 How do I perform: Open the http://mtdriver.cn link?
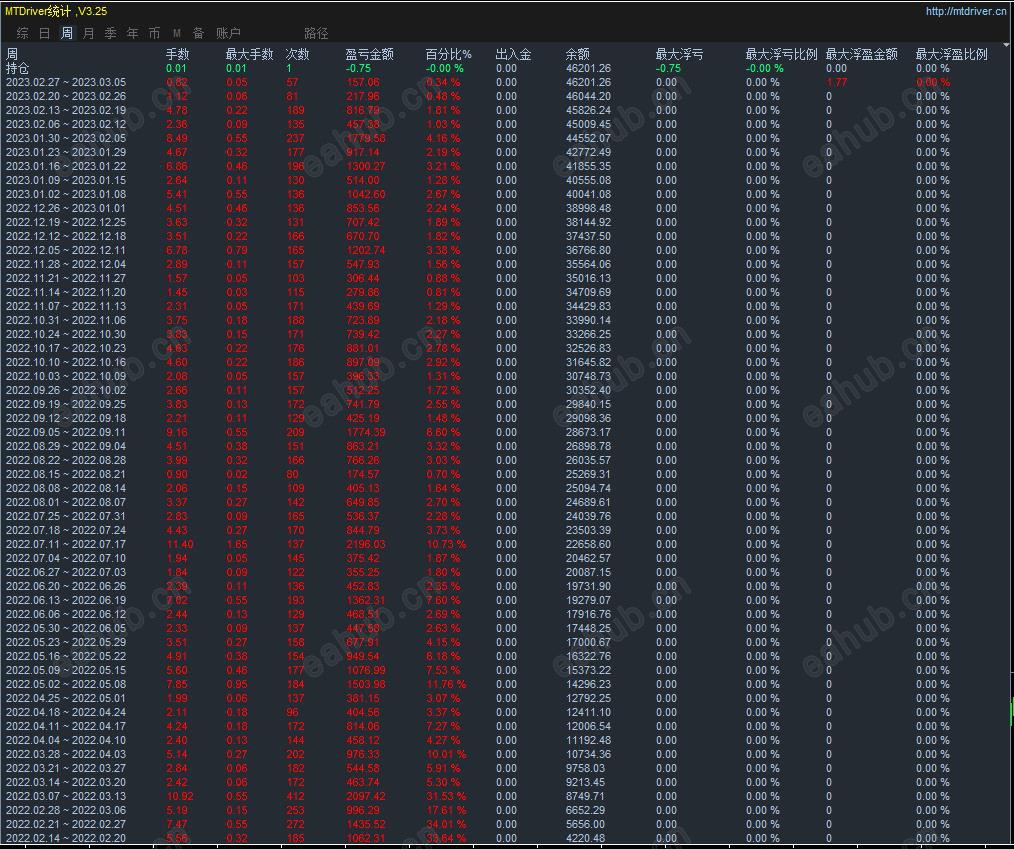click(965, 11)
